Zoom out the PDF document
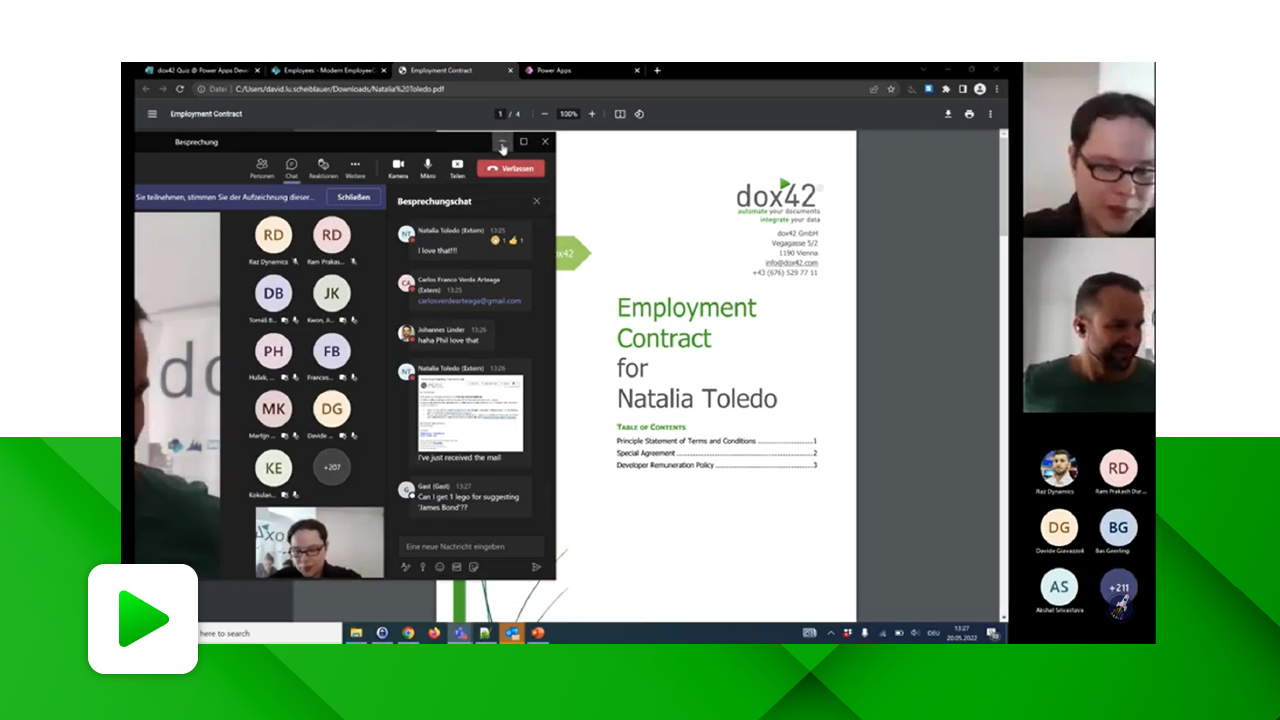Image resolution: width=1280 pixels, height=720 pixels. click(546, 114)
